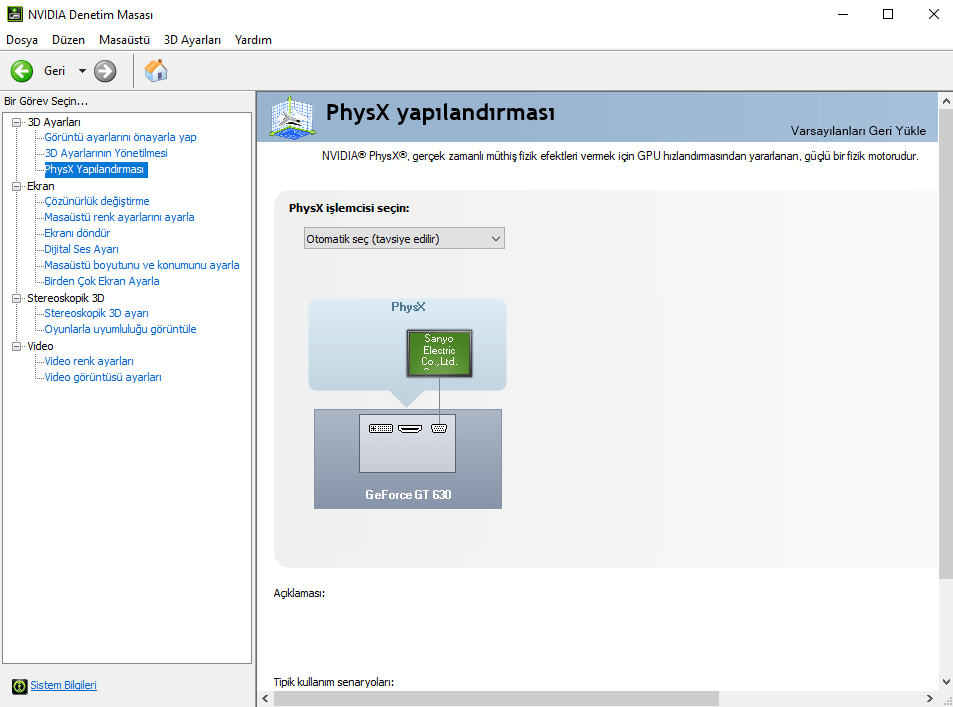Open the Masaüstü menu
Image resolution: width=953 pixels, height=707 pixels.
point(124,40)
